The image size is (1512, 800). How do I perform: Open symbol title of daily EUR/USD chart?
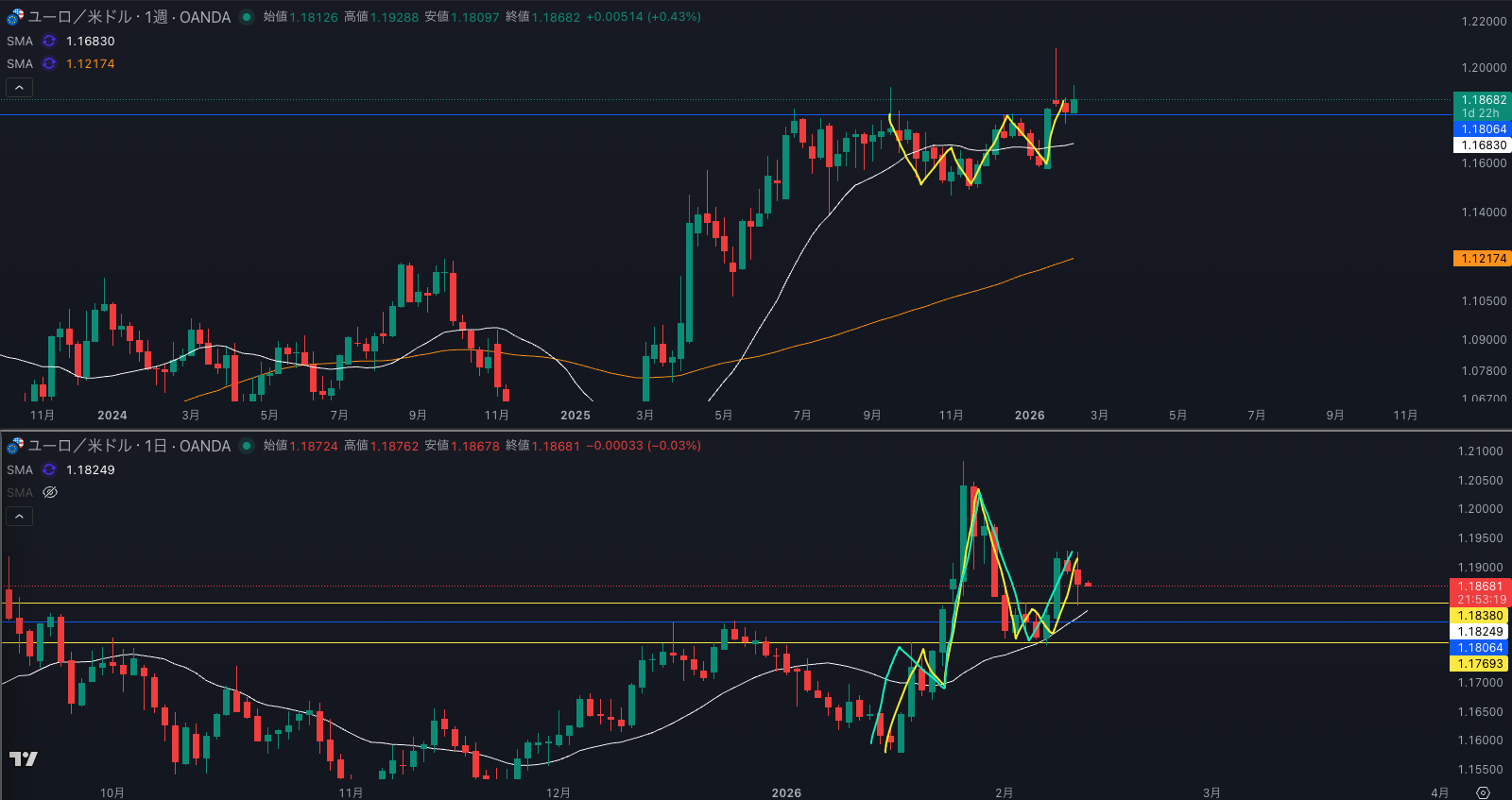click(129, 446)
